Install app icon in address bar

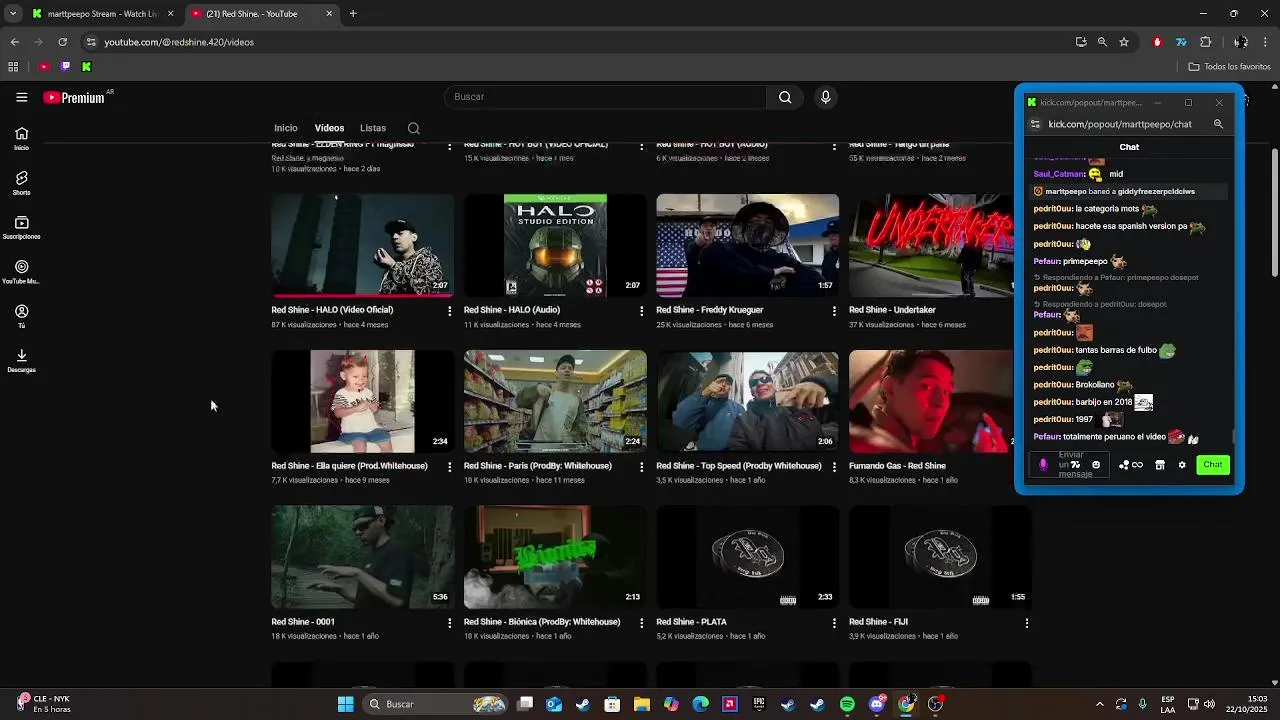pyautogui.click(x=1081, y=42)
